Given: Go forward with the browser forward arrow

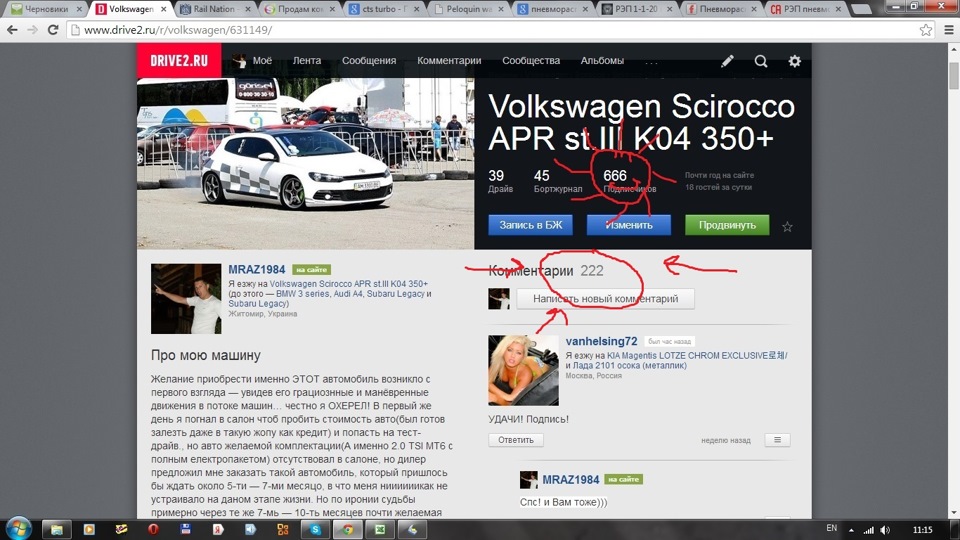Looking at the screenshot, I should click(32, 29).
